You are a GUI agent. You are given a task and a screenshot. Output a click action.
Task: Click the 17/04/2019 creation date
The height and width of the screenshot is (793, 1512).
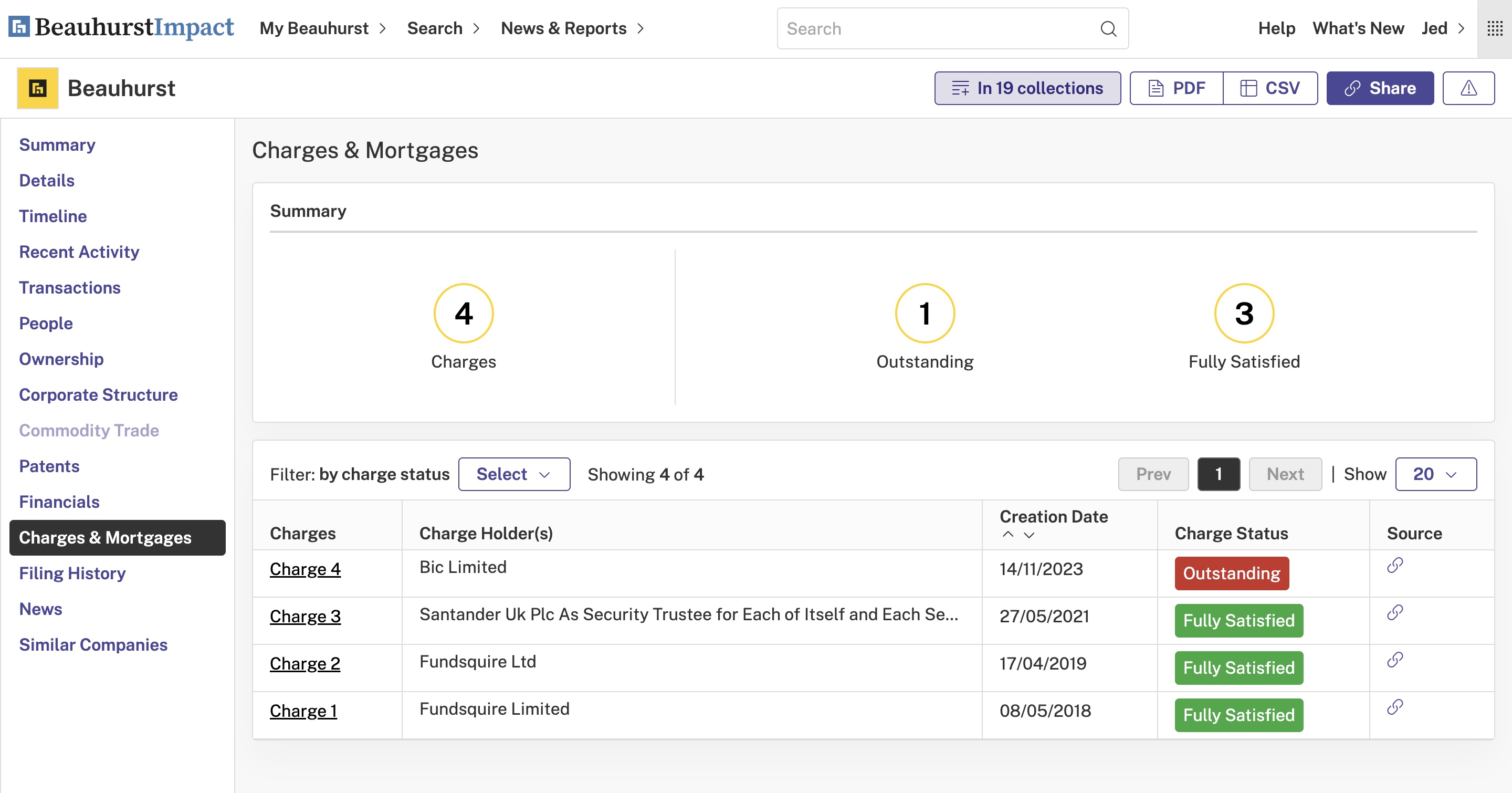[1043, 664]
